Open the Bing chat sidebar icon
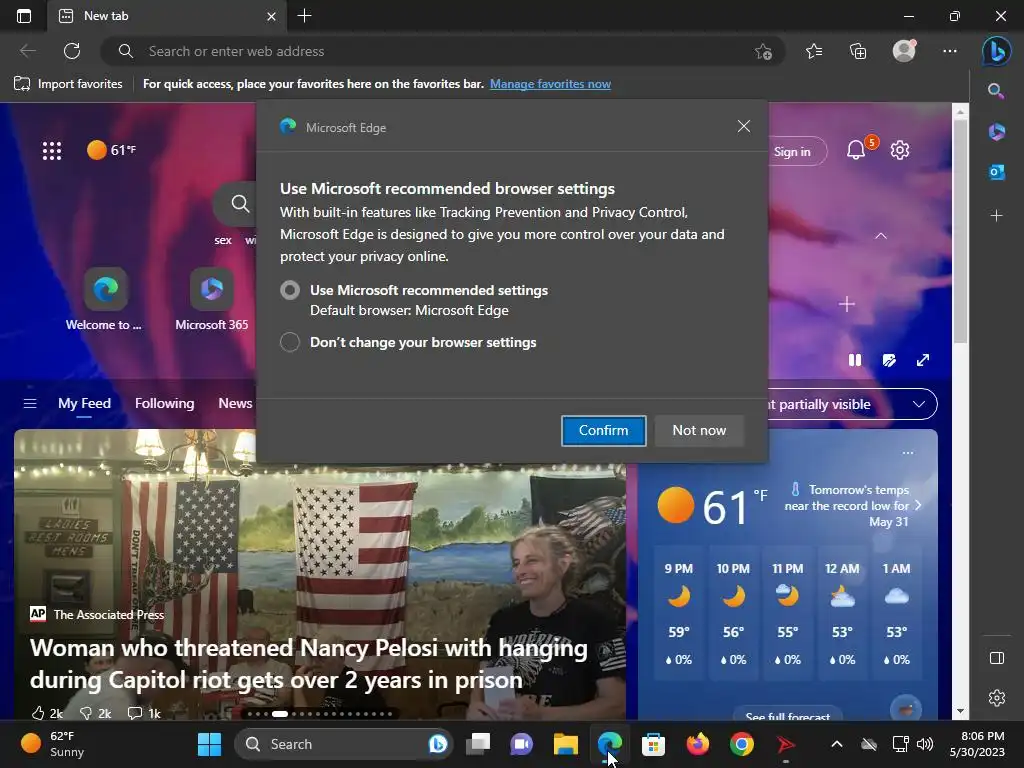This screenshot has width=1024, height=768. coord(997,51)
